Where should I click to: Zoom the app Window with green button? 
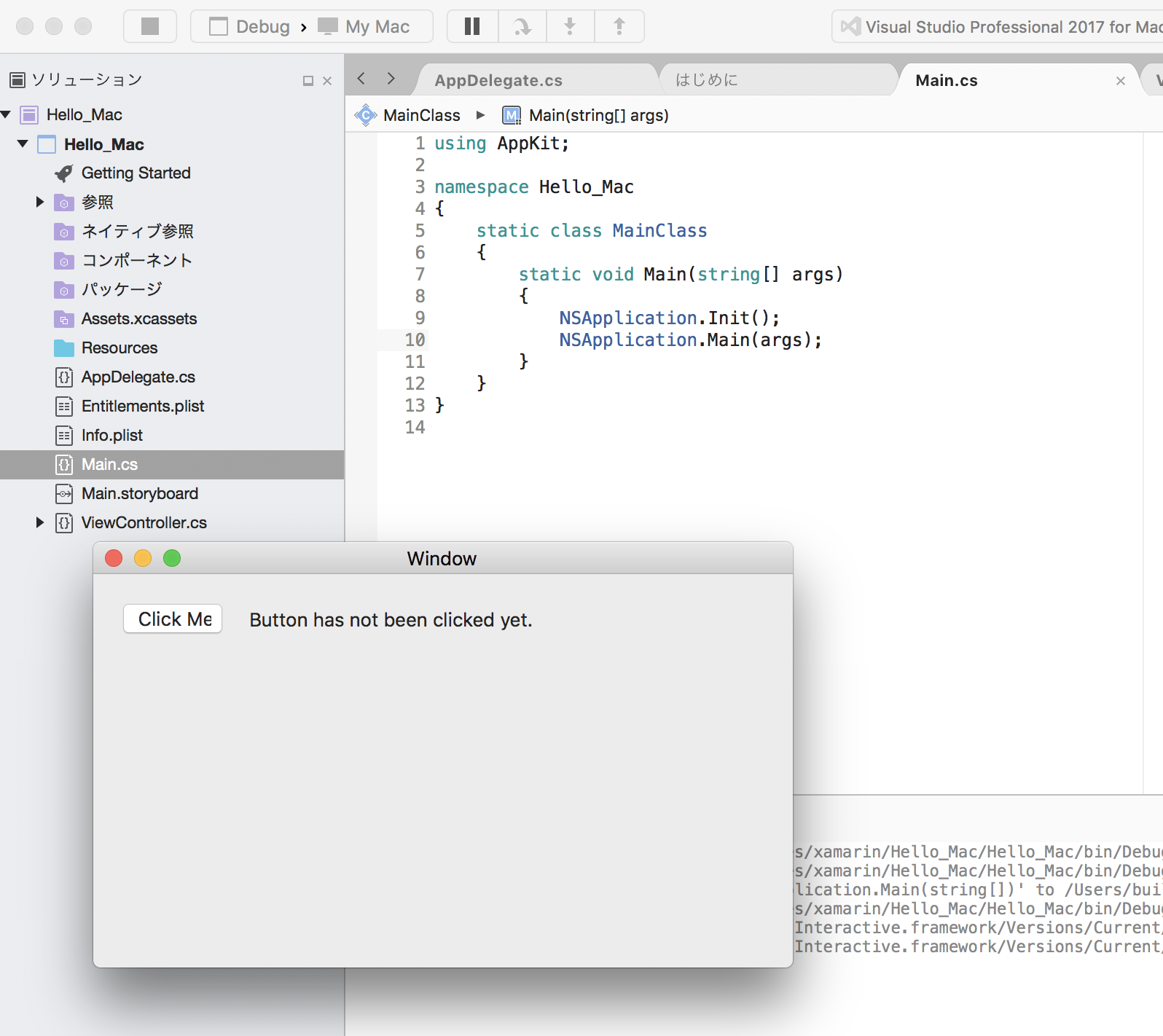172,558
